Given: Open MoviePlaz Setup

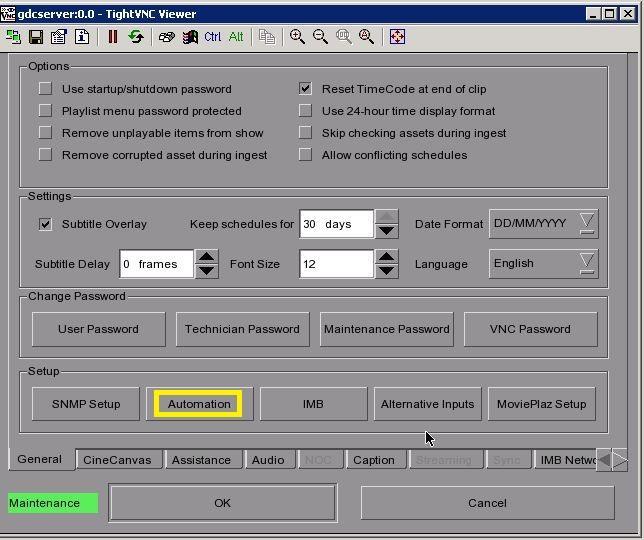Looking at the screenshot, I should [541, 404].
